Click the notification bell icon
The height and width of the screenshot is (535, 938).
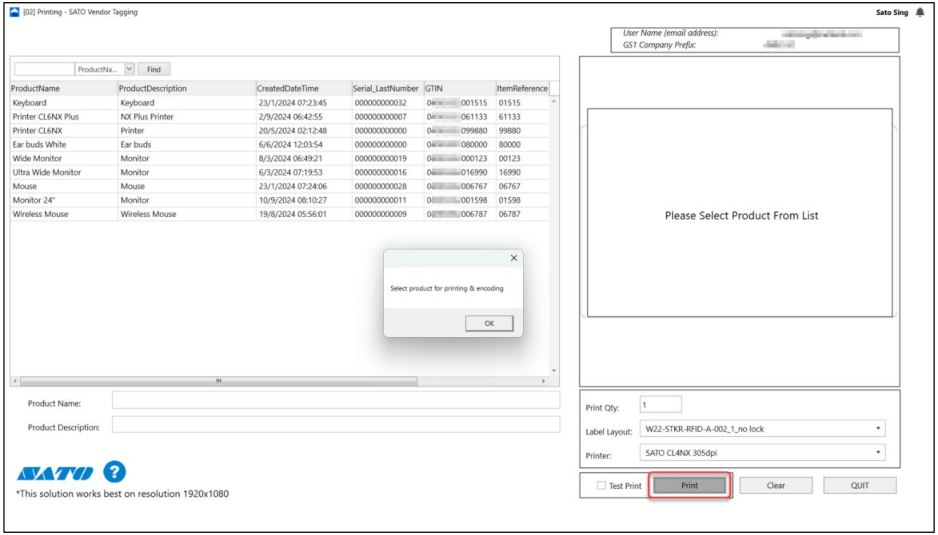920,13
